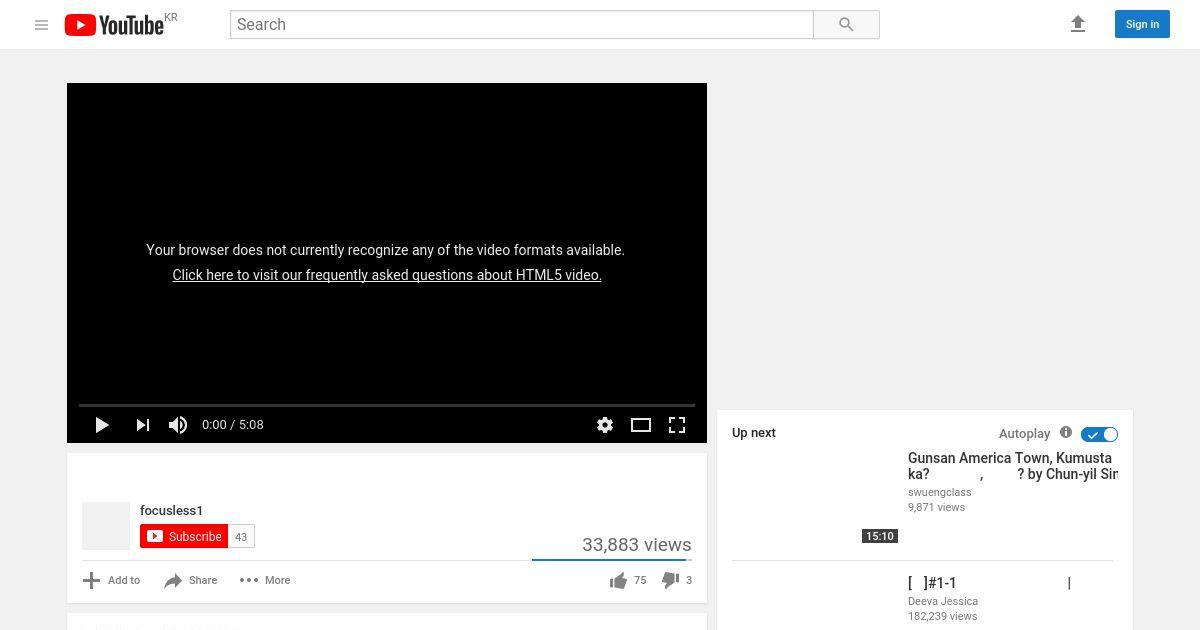Viewport: 1200px width, 630px height.
Task: Click the magnifier search button
Action: pos(846,25)
